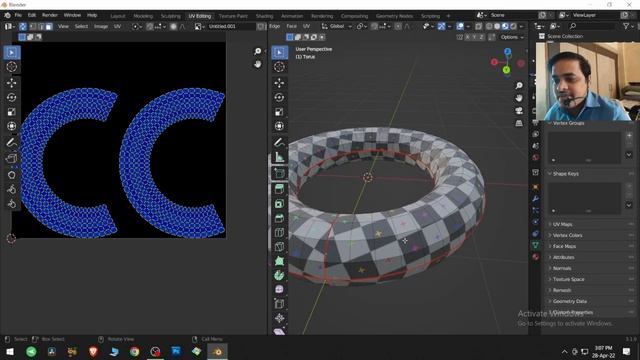Screen dimensions: 640x360
Task: Toggle snapping in 3D viewport header
Action: [374, 27]
